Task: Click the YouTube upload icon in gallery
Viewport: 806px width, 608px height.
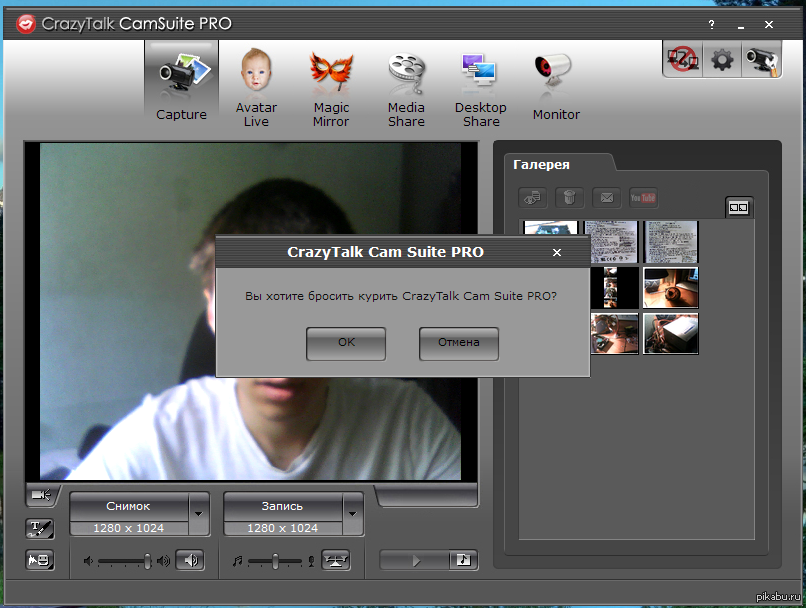Action: 643,198
